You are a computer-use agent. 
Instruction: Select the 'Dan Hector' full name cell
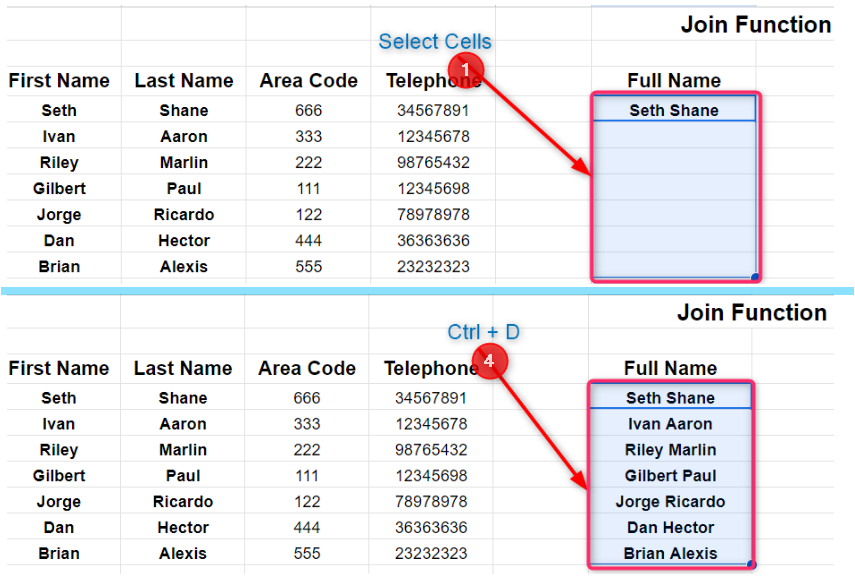click(x=670, y=528)
